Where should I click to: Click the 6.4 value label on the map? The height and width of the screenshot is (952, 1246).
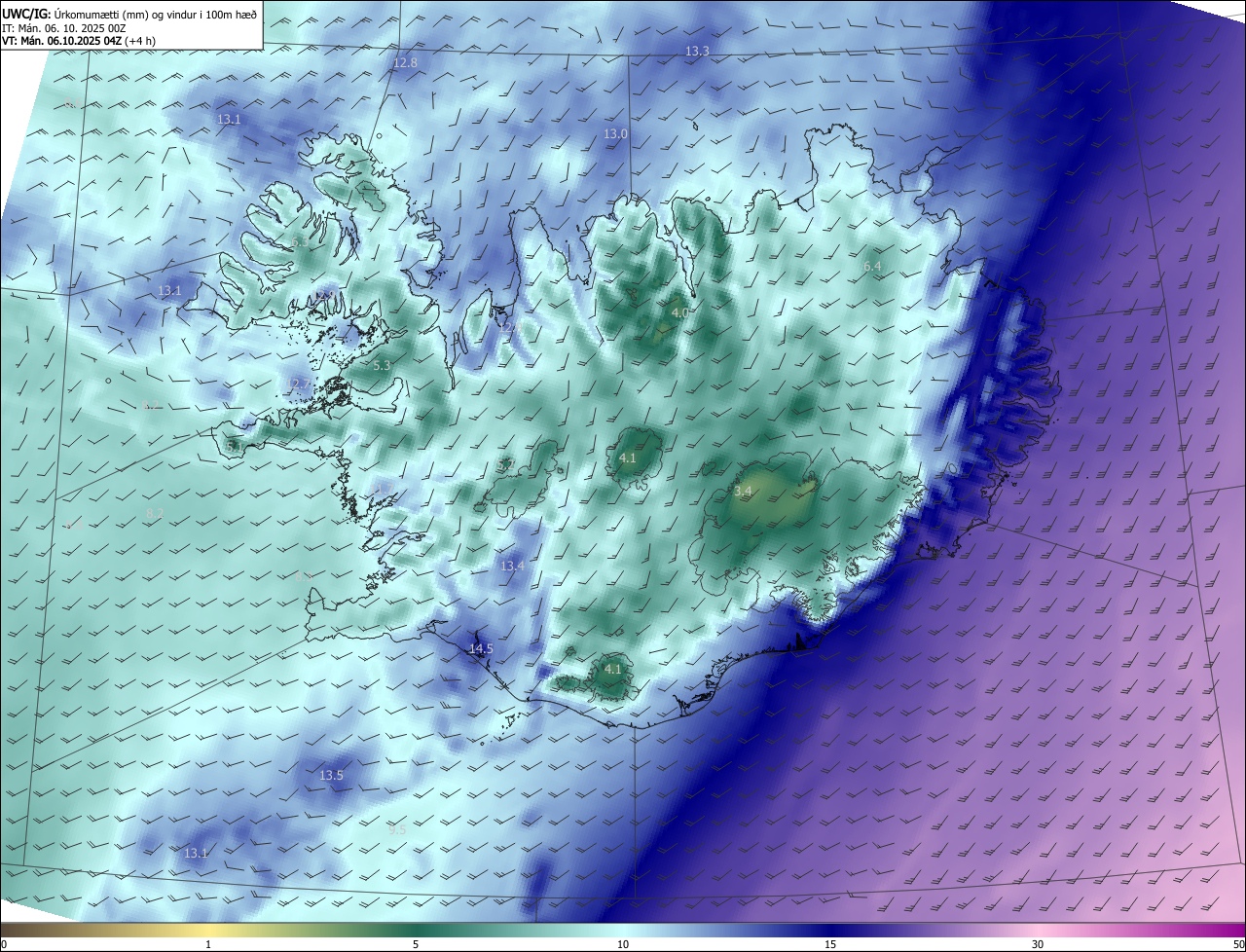[x=872, y=266]
